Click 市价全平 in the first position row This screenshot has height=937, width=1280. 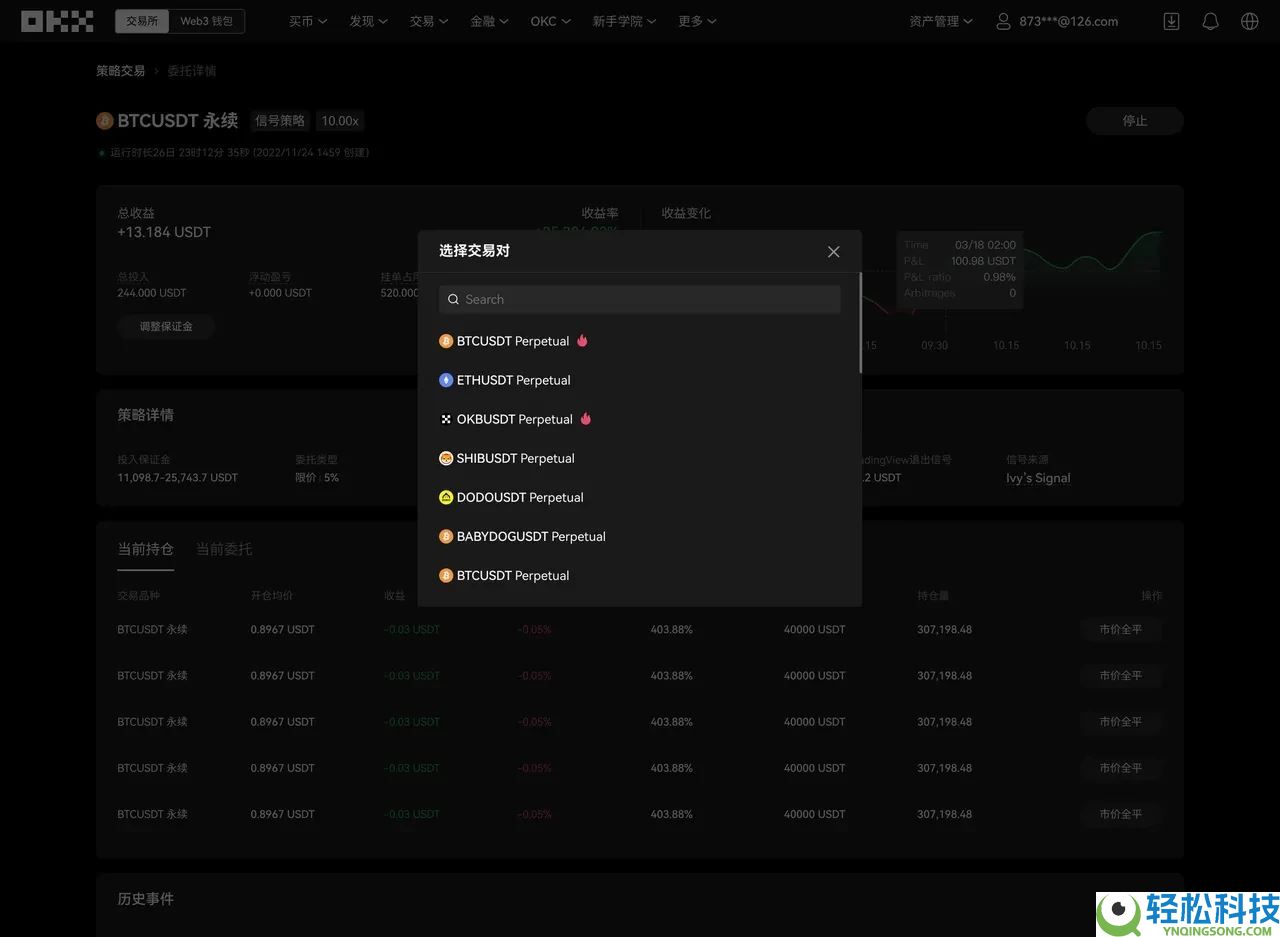click(x=1120, y=630)
